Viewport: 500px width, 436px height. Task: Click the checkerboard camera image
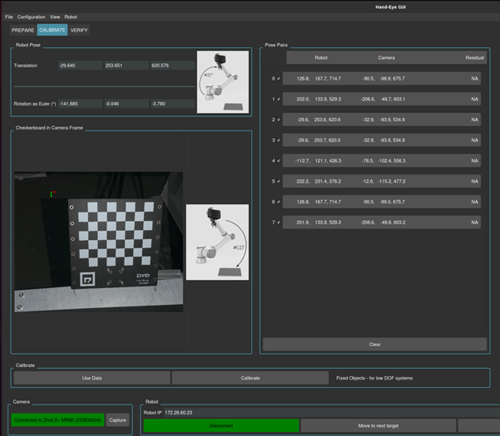[x=98, y=242]
